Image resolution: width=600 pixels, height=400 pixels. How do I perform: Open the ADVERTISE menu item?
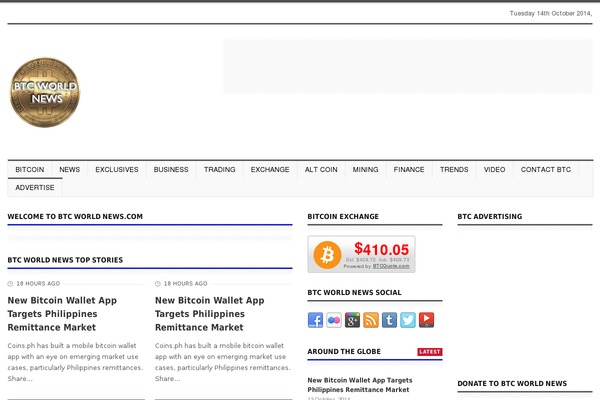[x=35, y=188]
